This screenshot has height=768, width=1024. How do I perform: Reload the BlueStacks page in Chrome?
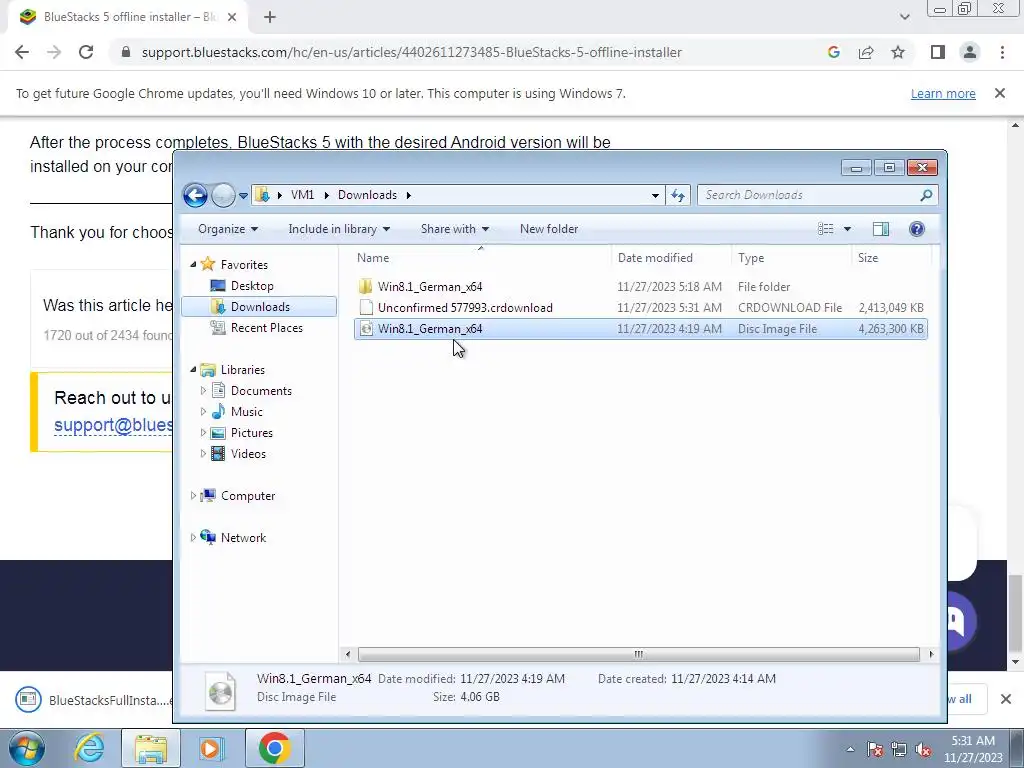[86, 52]
